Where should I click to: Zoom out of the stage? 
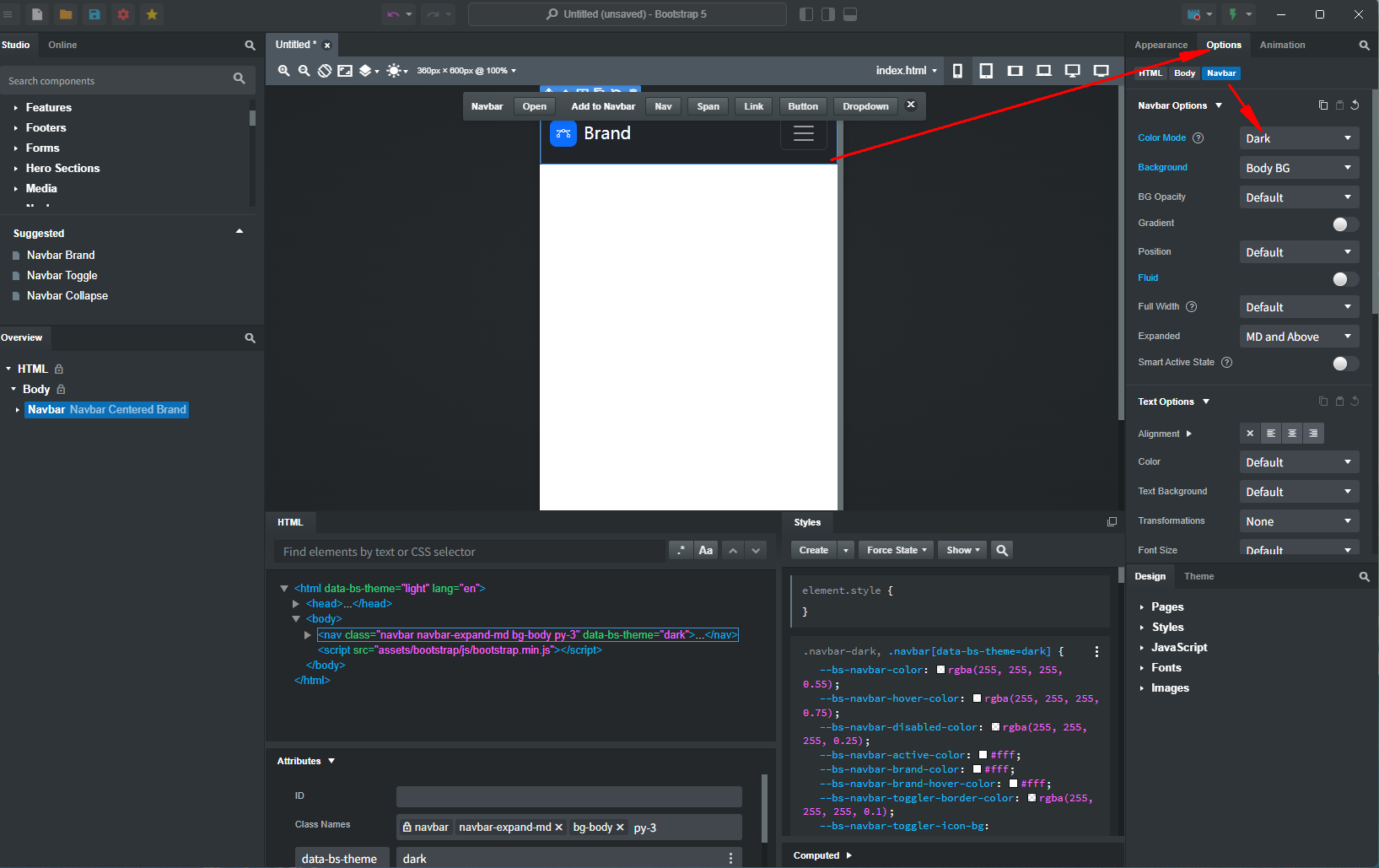pos(304,71)
